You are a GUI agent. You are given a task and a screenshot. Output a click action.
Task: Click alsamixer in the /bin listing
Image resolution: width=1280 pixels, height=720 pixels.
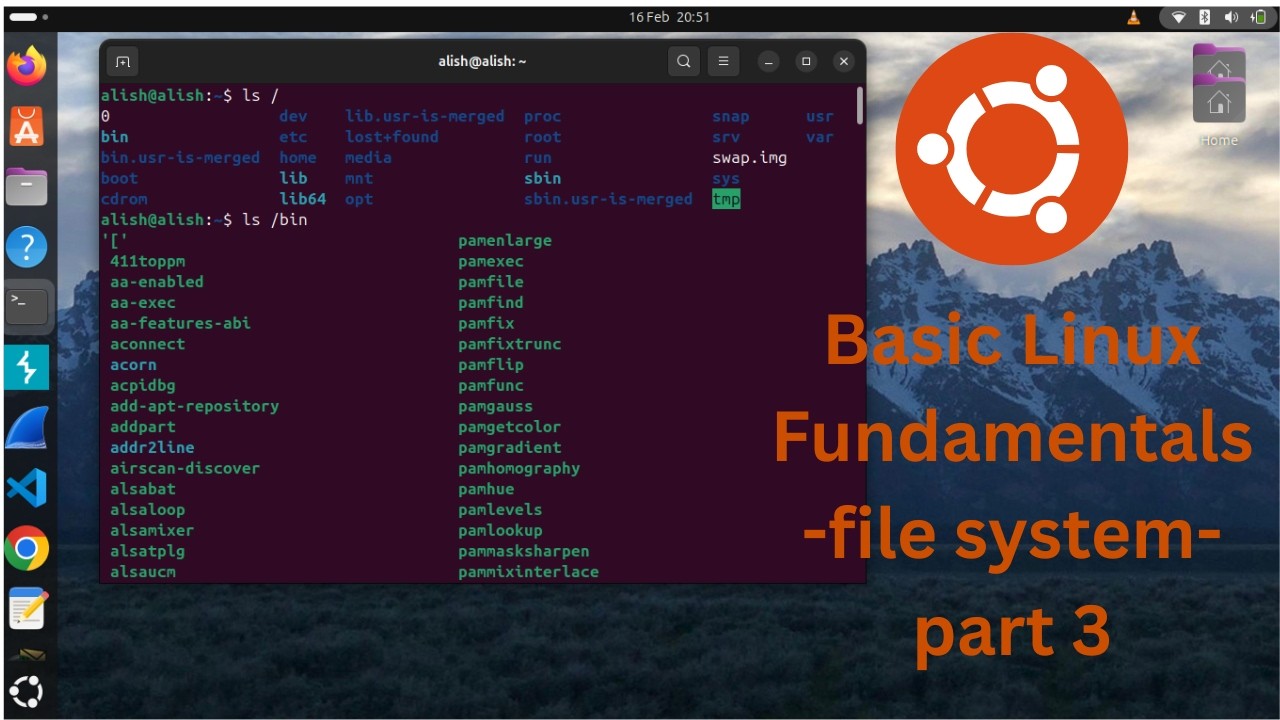click(152, 530)
